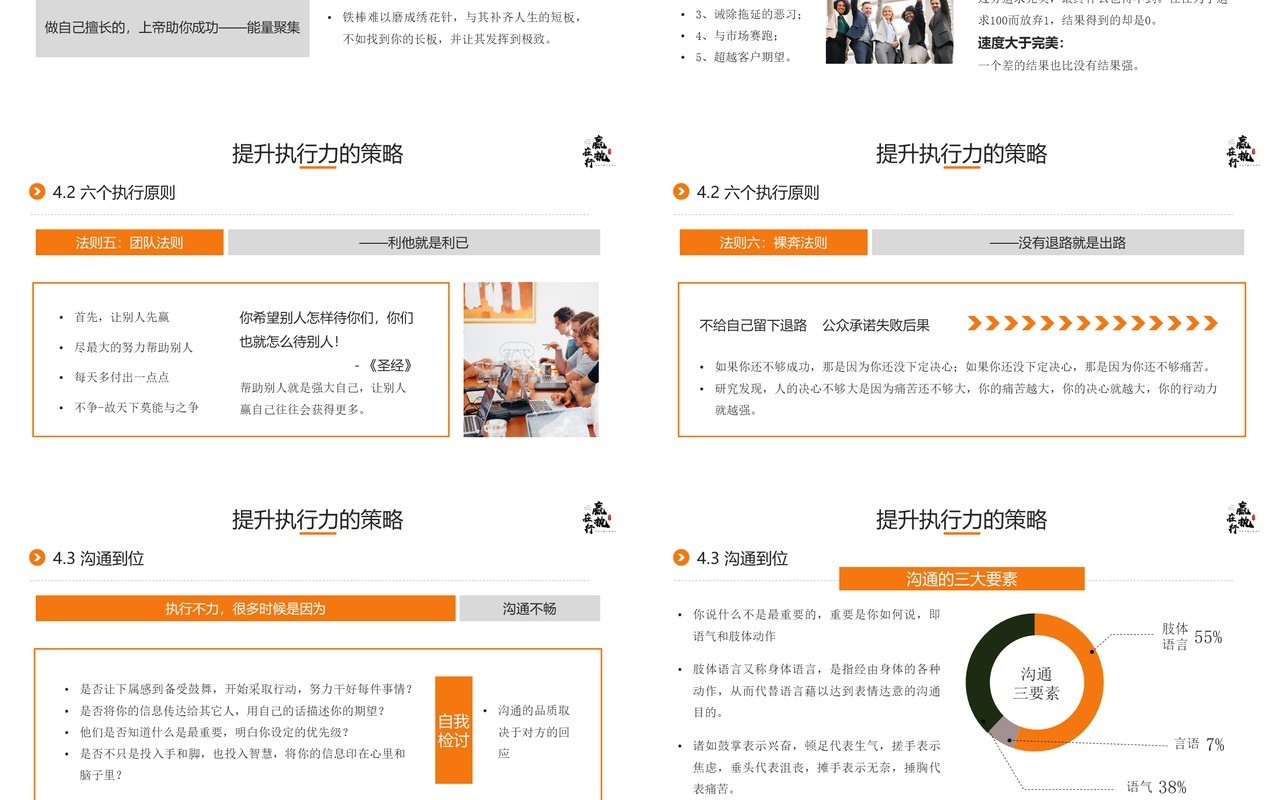Select the list item 3、诫除拖延的恶习
Viewport: 1280px width, 800px height.
[x=749, y=14]
